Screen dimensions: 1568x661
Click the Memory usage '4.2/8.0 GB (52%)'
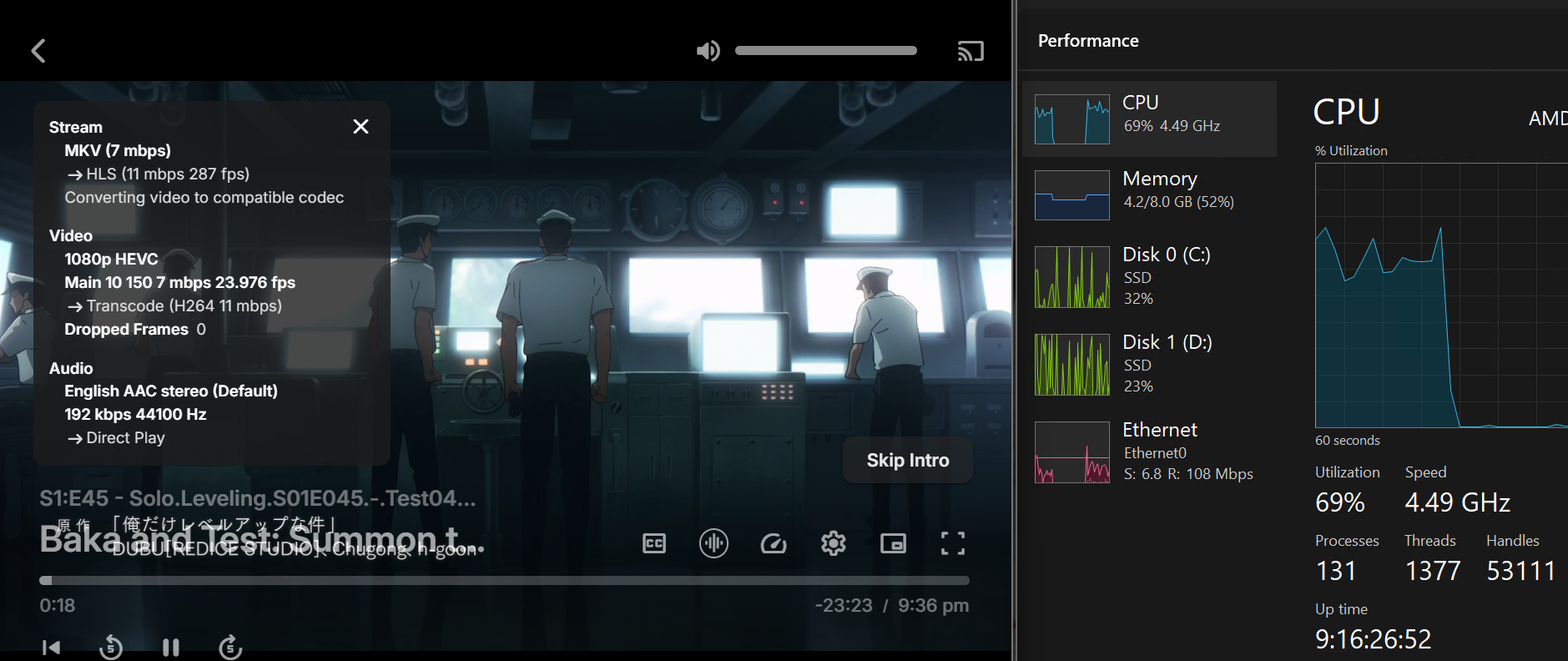[1179, 202]
